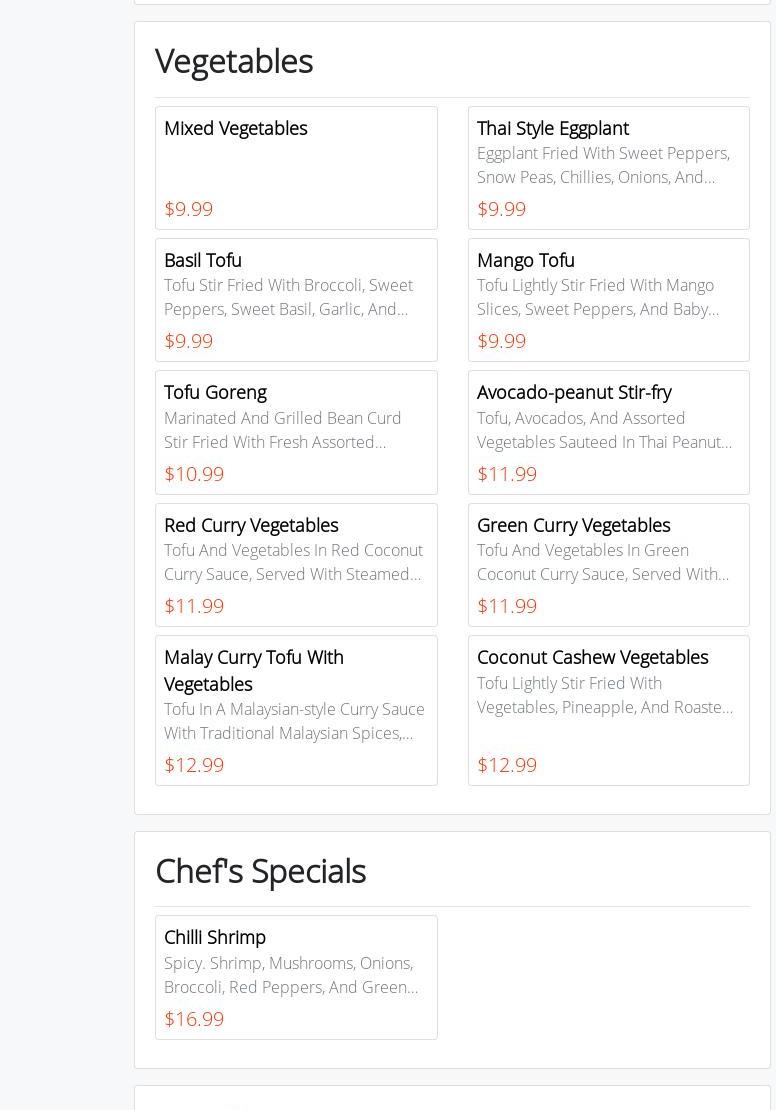Click the Chilli Shrimp description text
Image resolution: width=776 pixels, height=1110 pixels.
[291, 975]
